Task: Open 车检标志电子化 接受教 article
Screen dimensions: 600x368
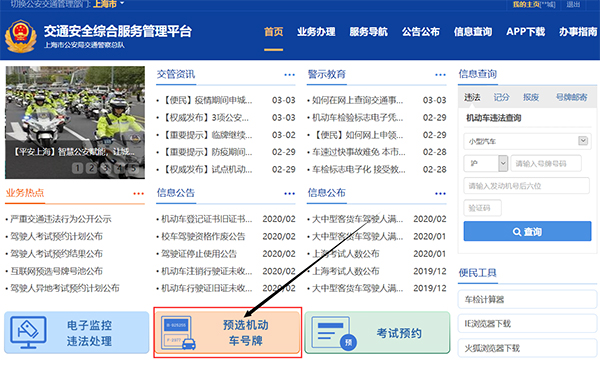Action: click(359, 169)
